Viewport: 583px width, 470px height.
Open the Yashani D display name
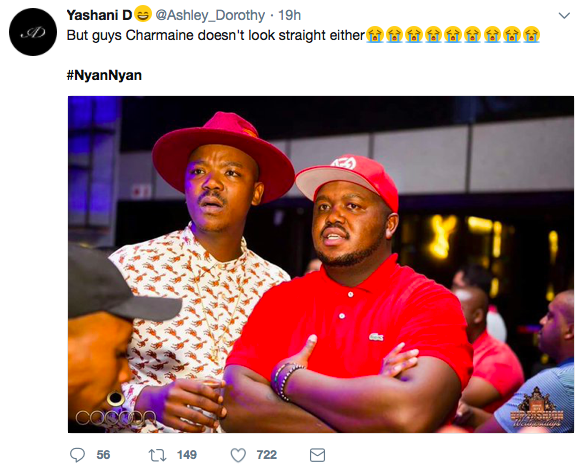[99, 15]
